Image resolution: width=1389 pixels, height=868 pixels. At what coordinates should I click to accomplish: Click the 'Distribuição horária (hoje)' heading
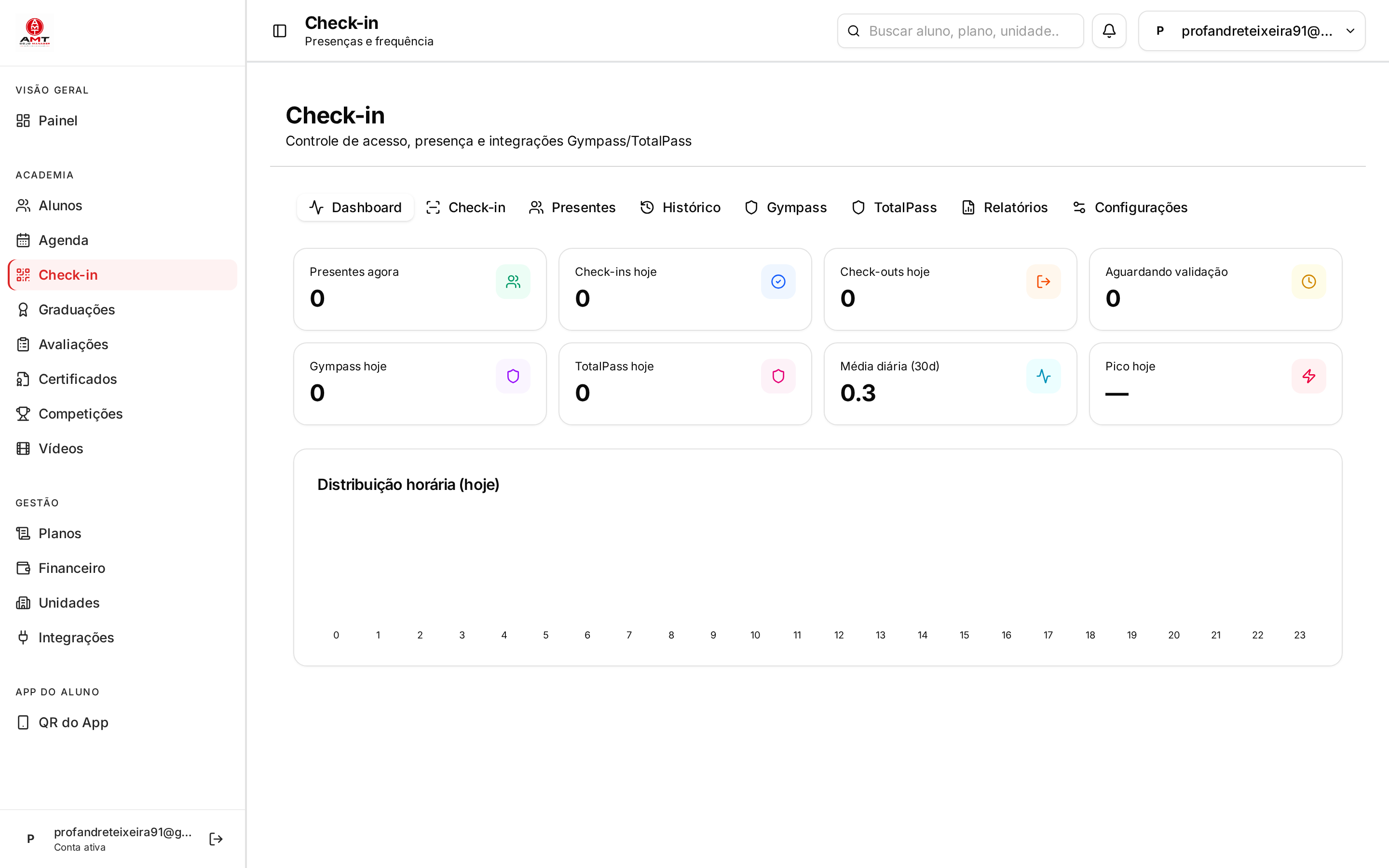(408, 485)
